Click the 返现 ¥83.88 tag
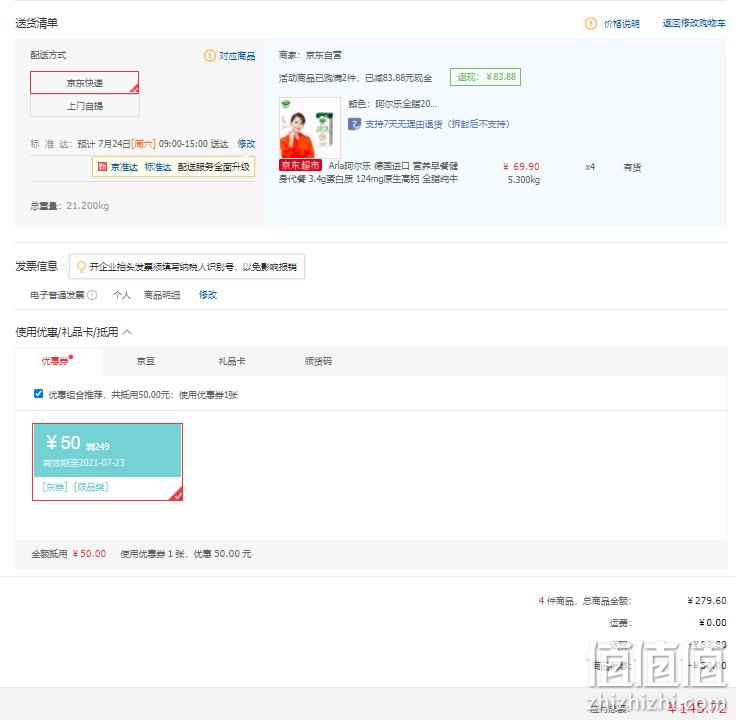 pos(485,77)
